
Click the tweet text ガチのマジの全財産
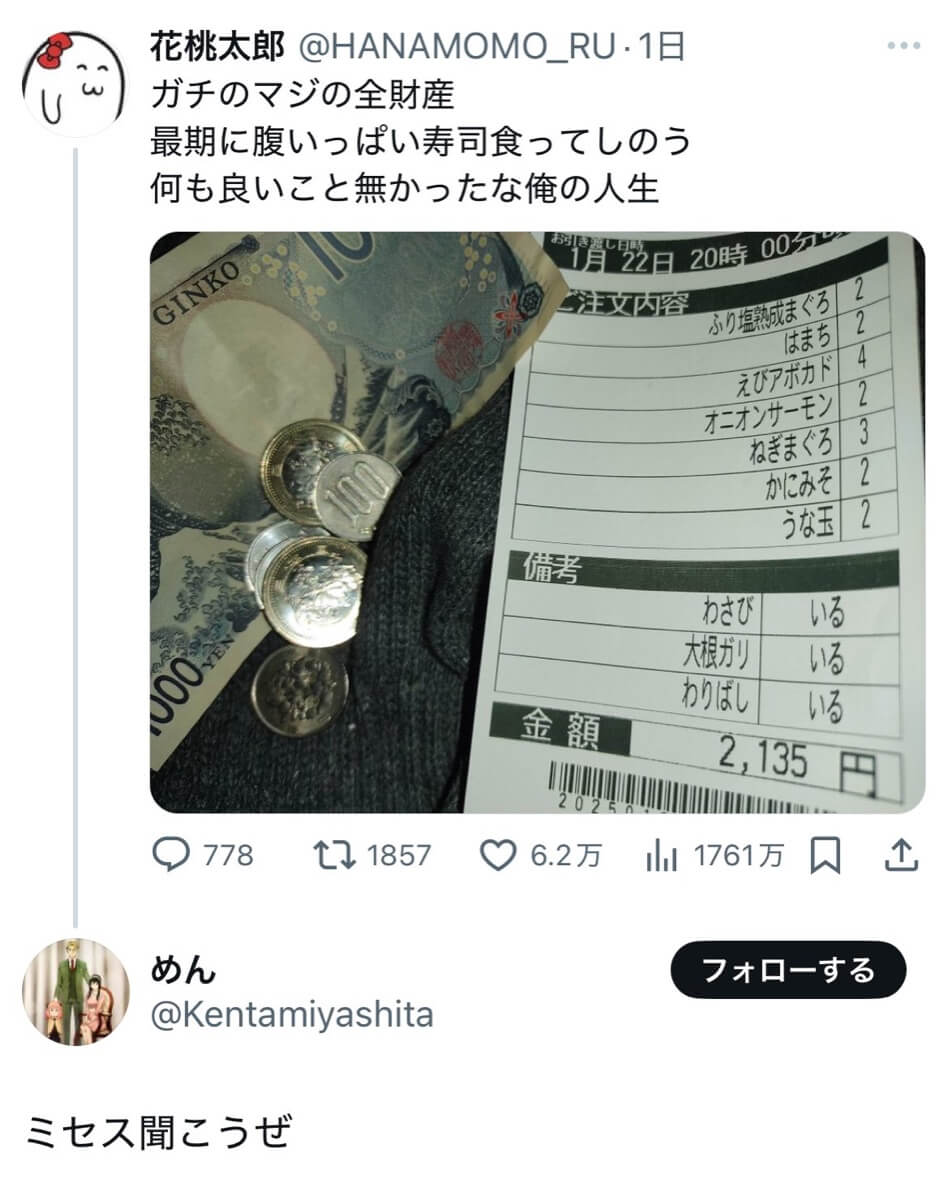coord(302,95)
